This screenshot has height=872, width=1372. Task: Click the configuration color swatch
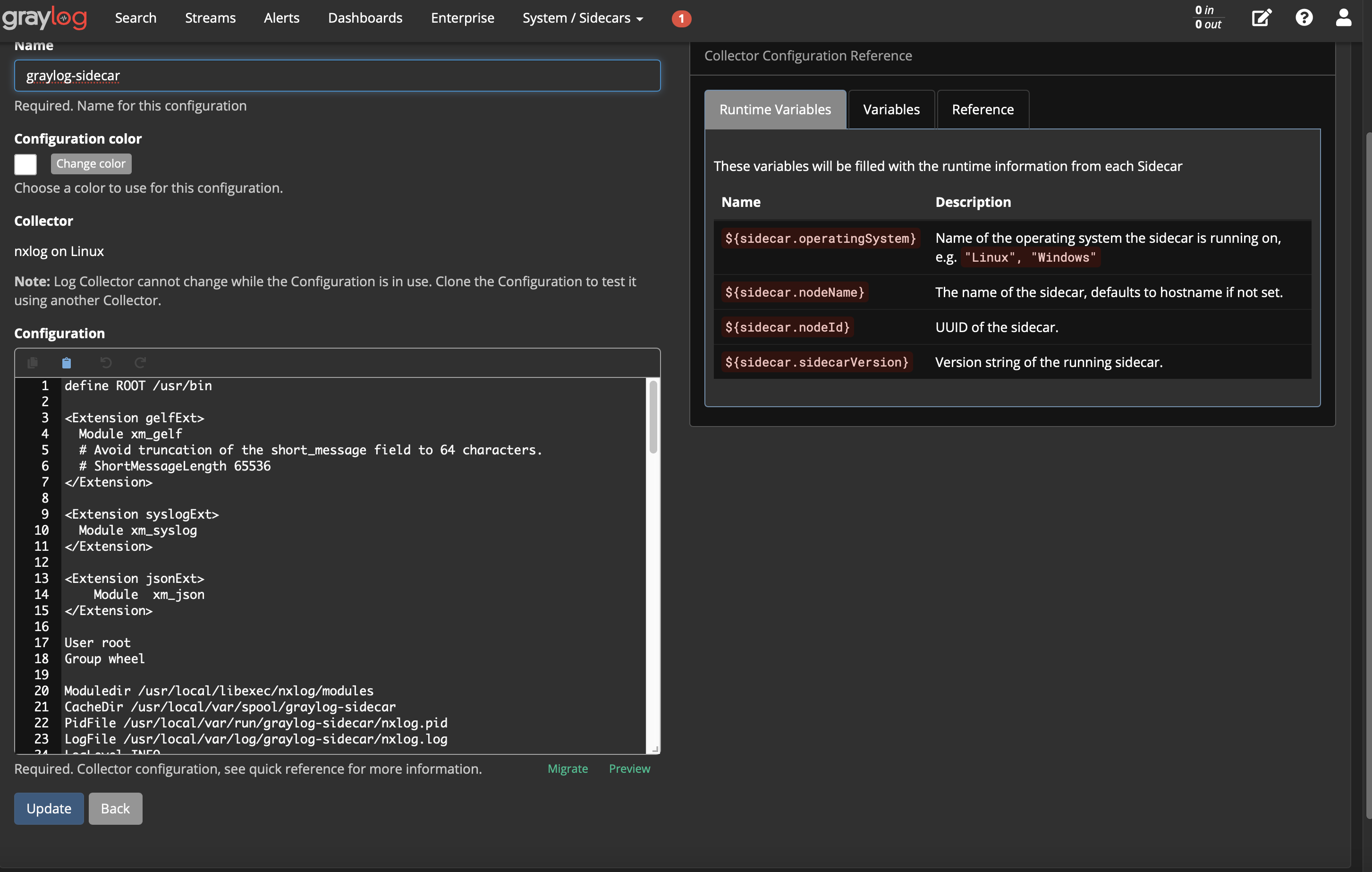tap(25, 164)
